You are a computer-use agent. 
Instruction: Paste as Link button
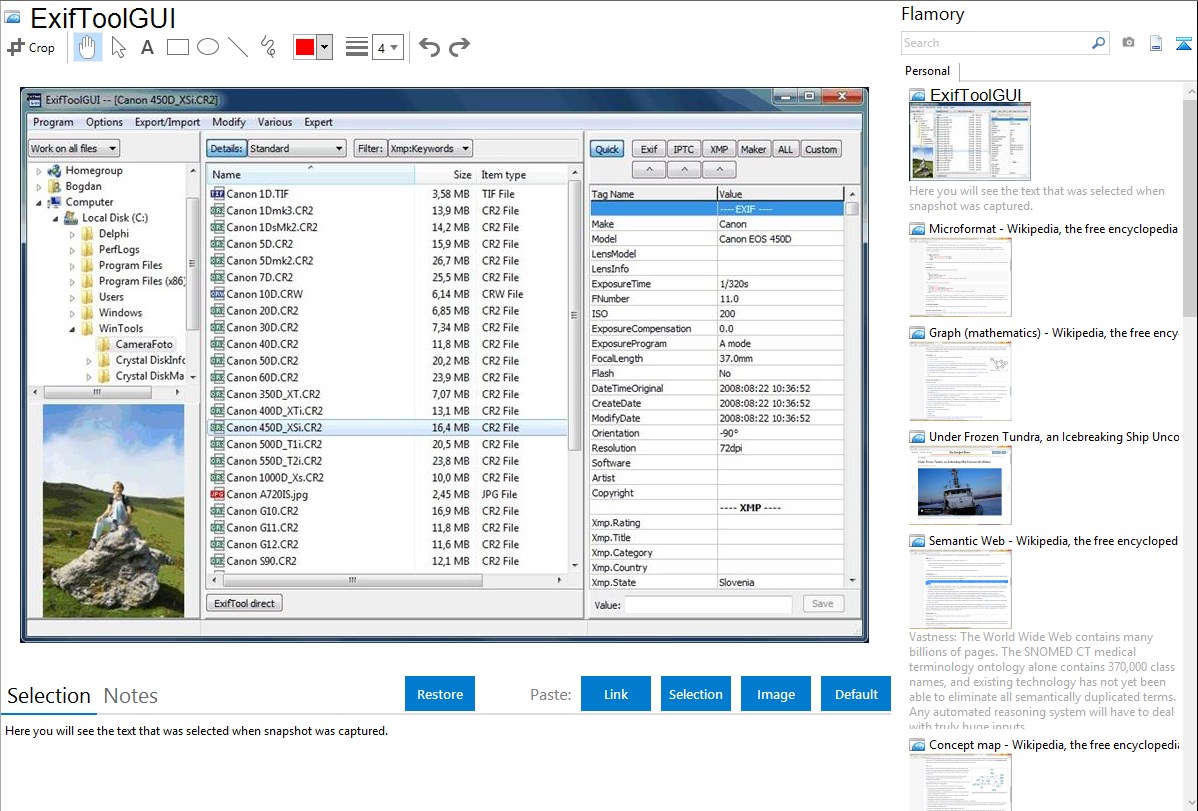(616, 694)
